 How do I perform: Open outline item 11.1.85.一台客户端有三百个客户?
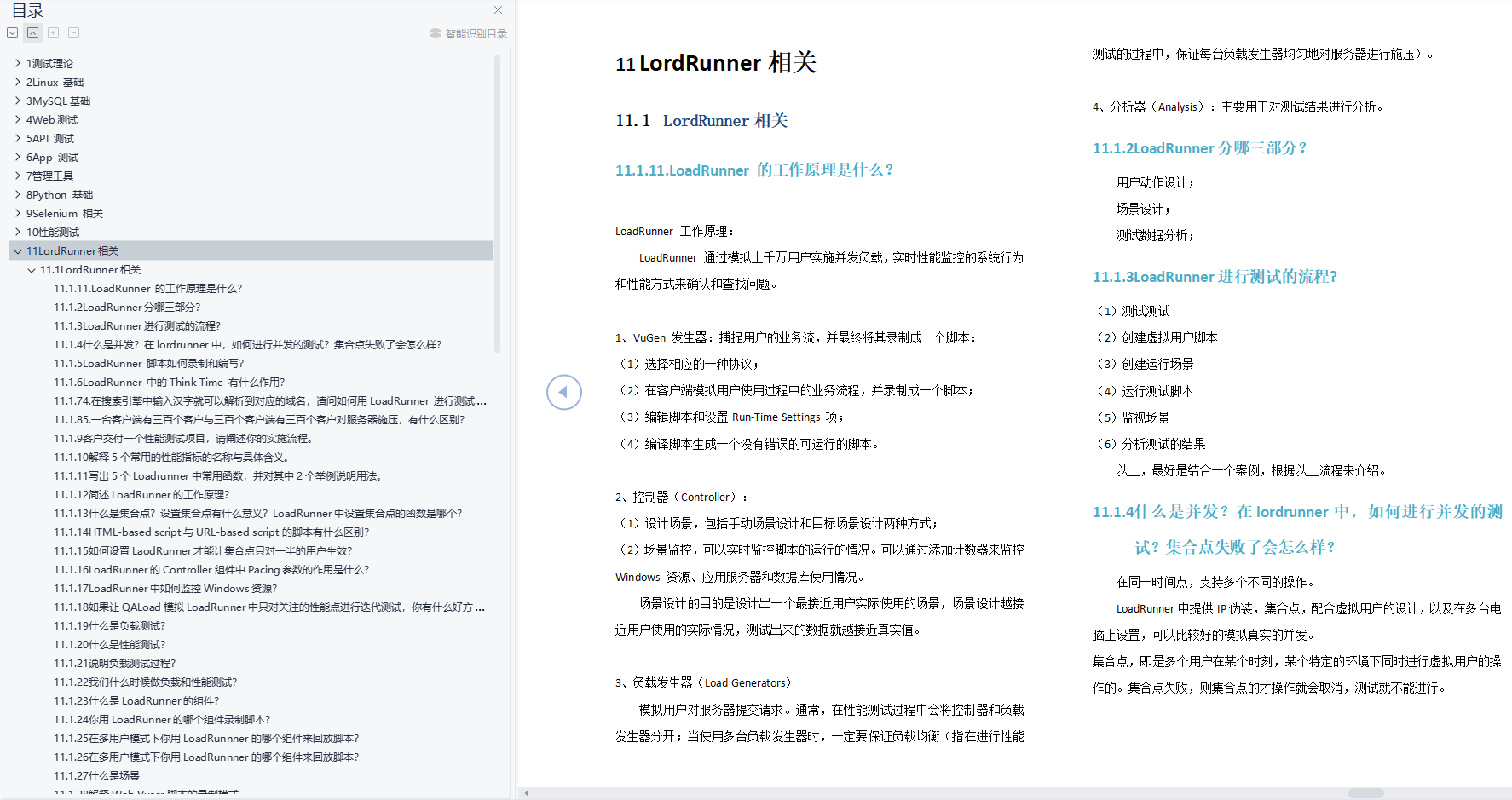260,419
